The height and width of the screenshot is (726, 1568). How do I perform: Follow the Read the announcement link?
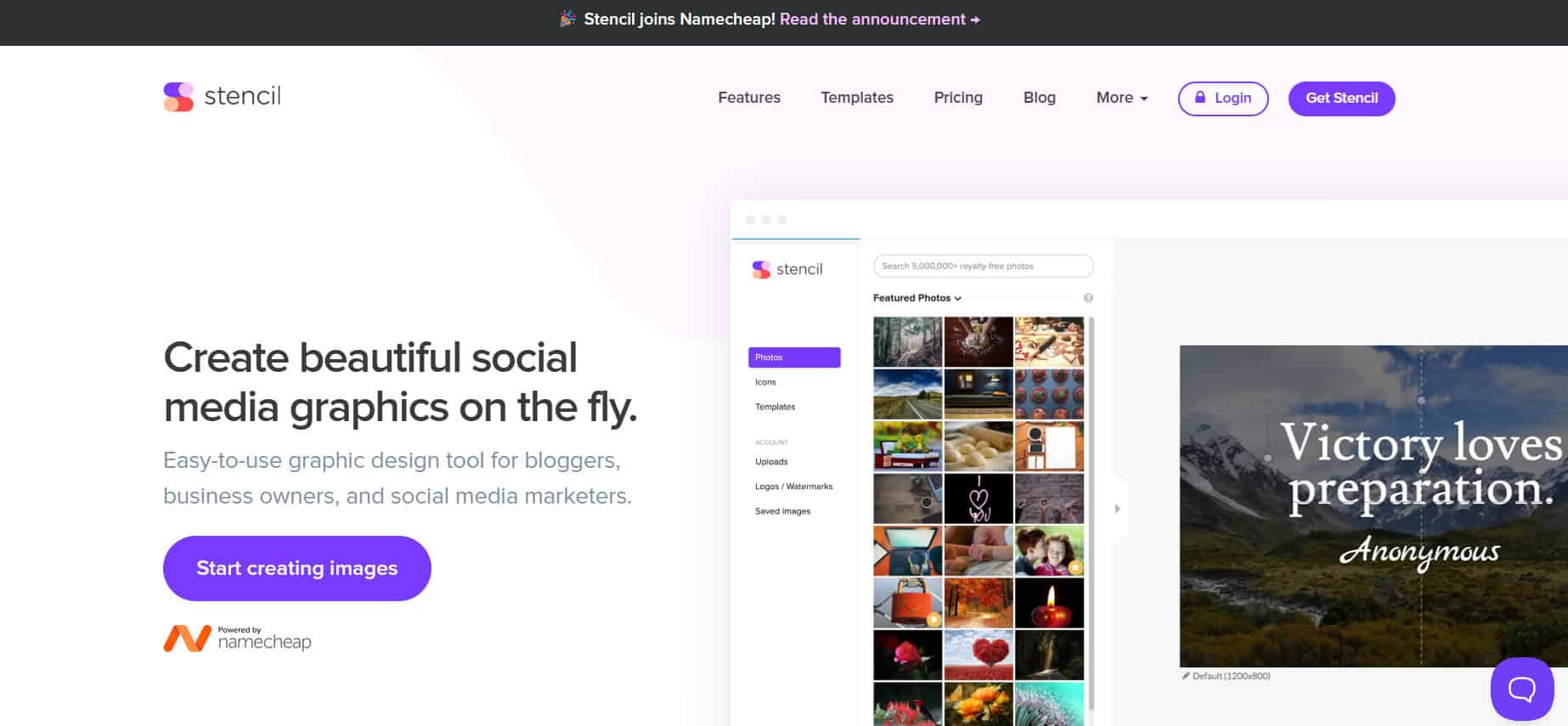tap(879, 19)
